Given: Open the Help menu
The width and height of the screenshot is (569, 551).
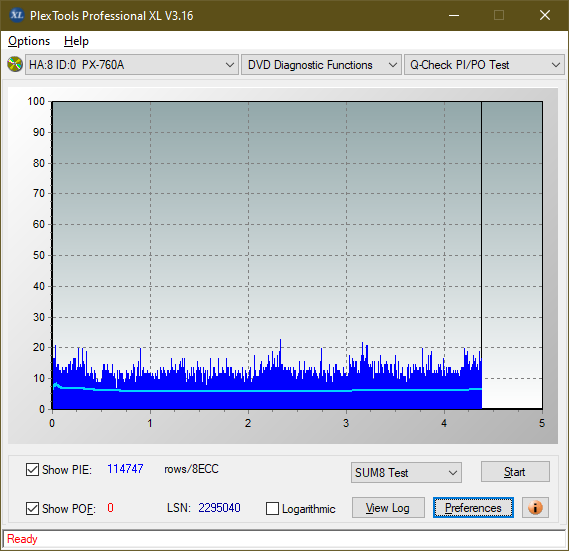Looking at the screenshot, I should coord(76,41).
